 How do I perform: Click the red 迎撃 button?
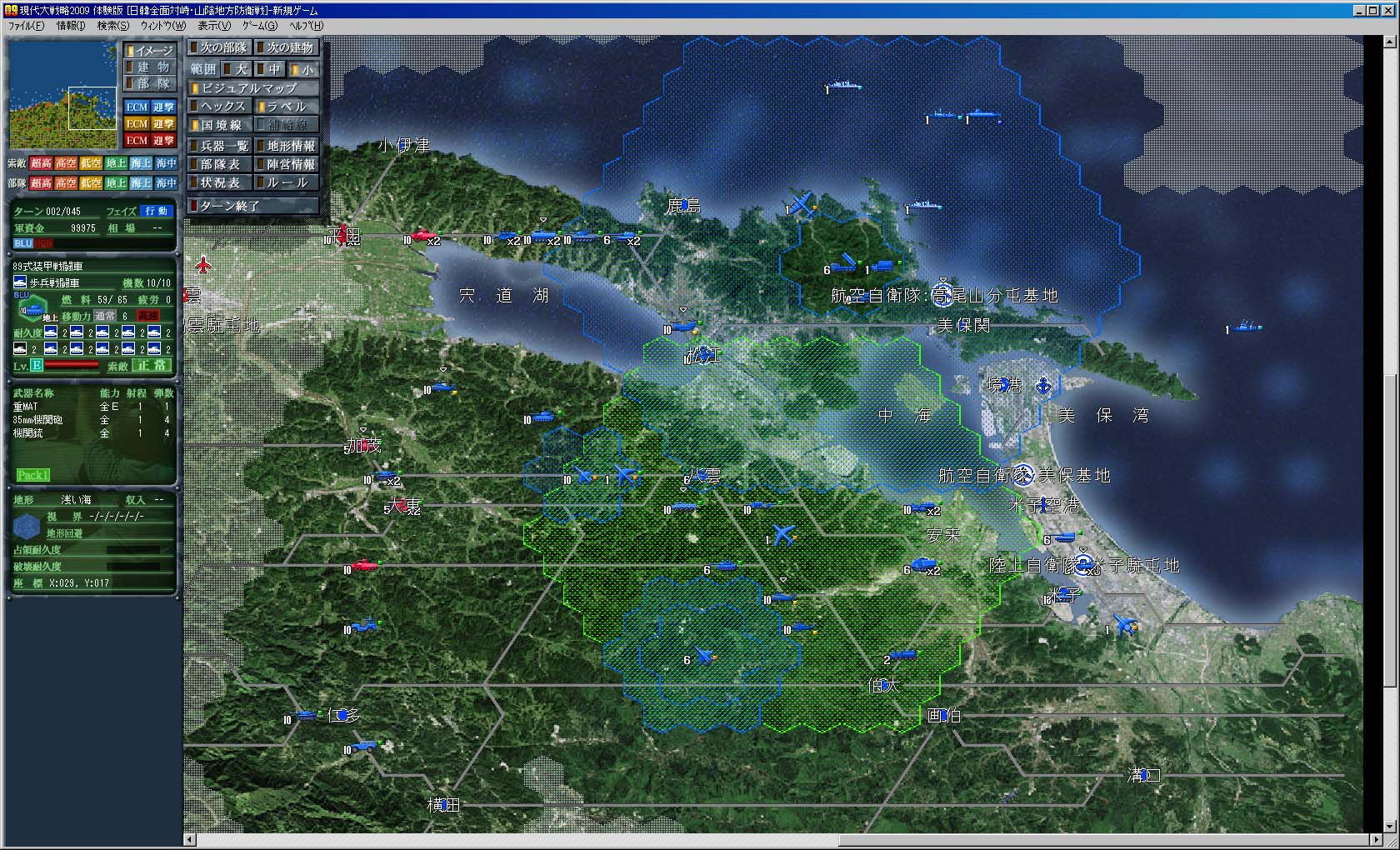[163, 140]
